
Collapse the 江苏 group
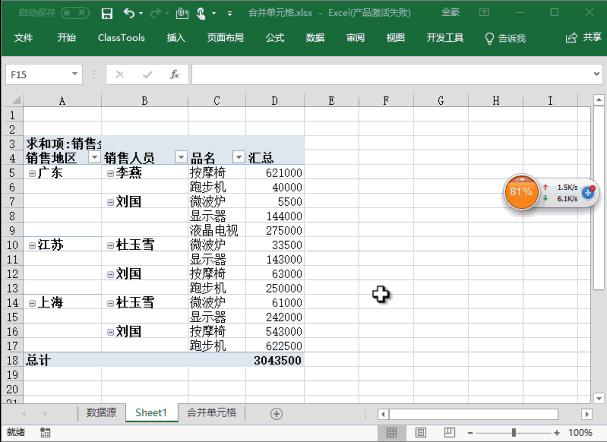coord(33,246)
